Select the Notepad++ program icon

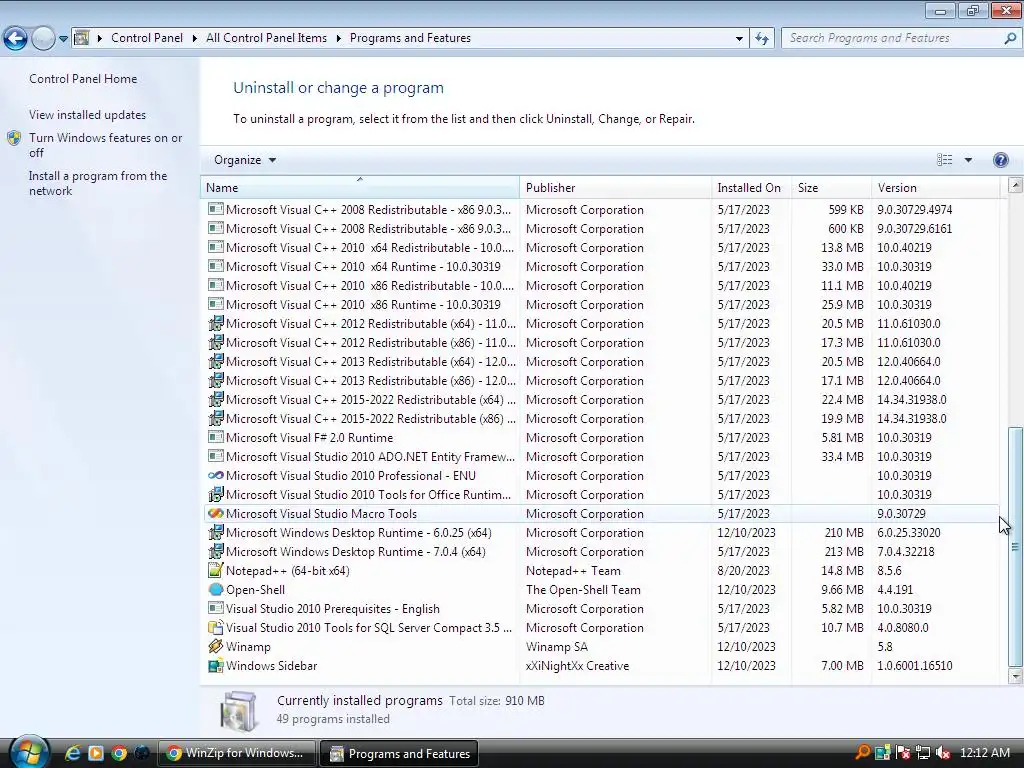pos(216,570)
